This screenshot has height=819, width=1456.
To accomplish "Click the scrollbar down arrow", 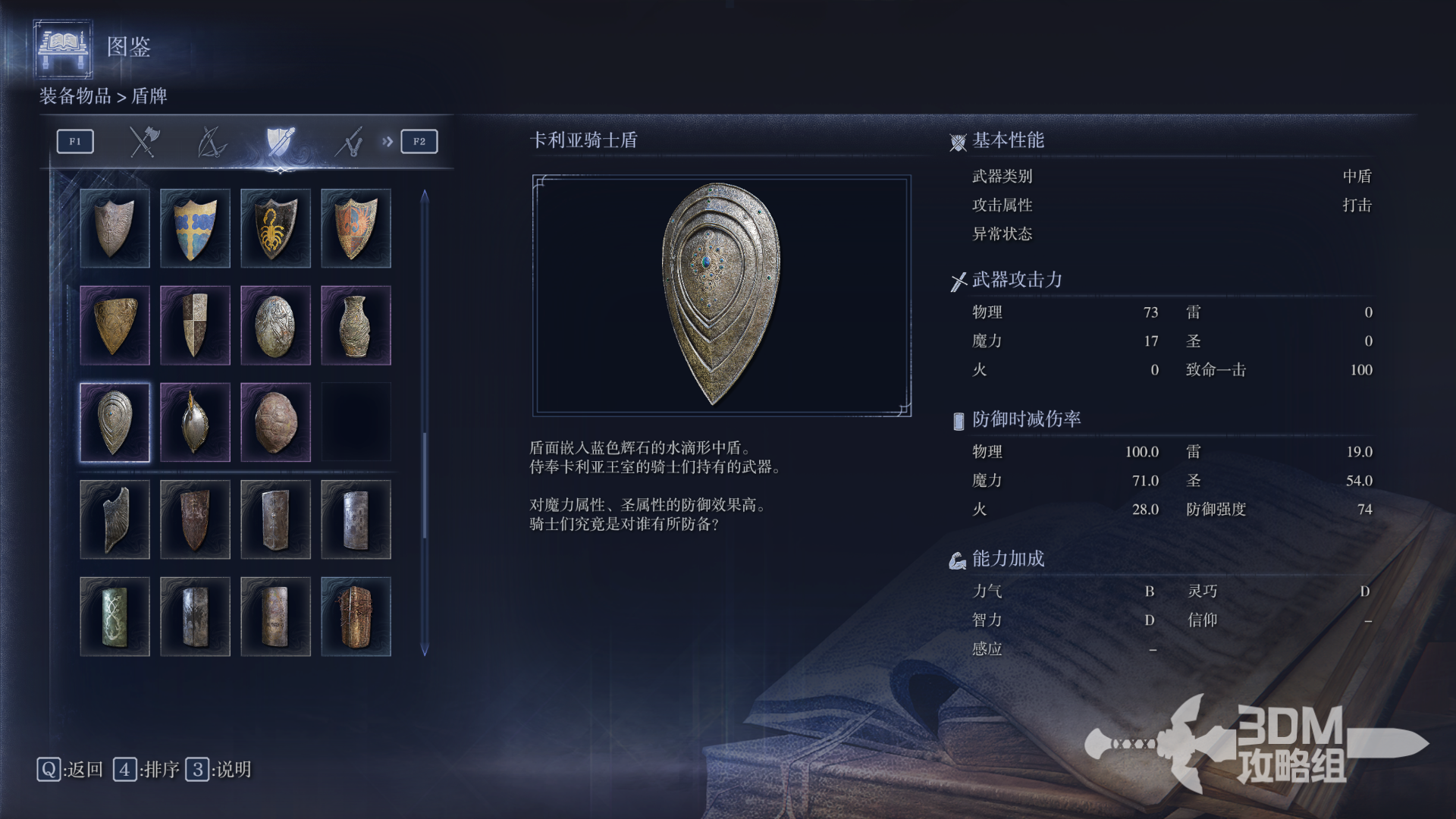I will click(425, 649).
